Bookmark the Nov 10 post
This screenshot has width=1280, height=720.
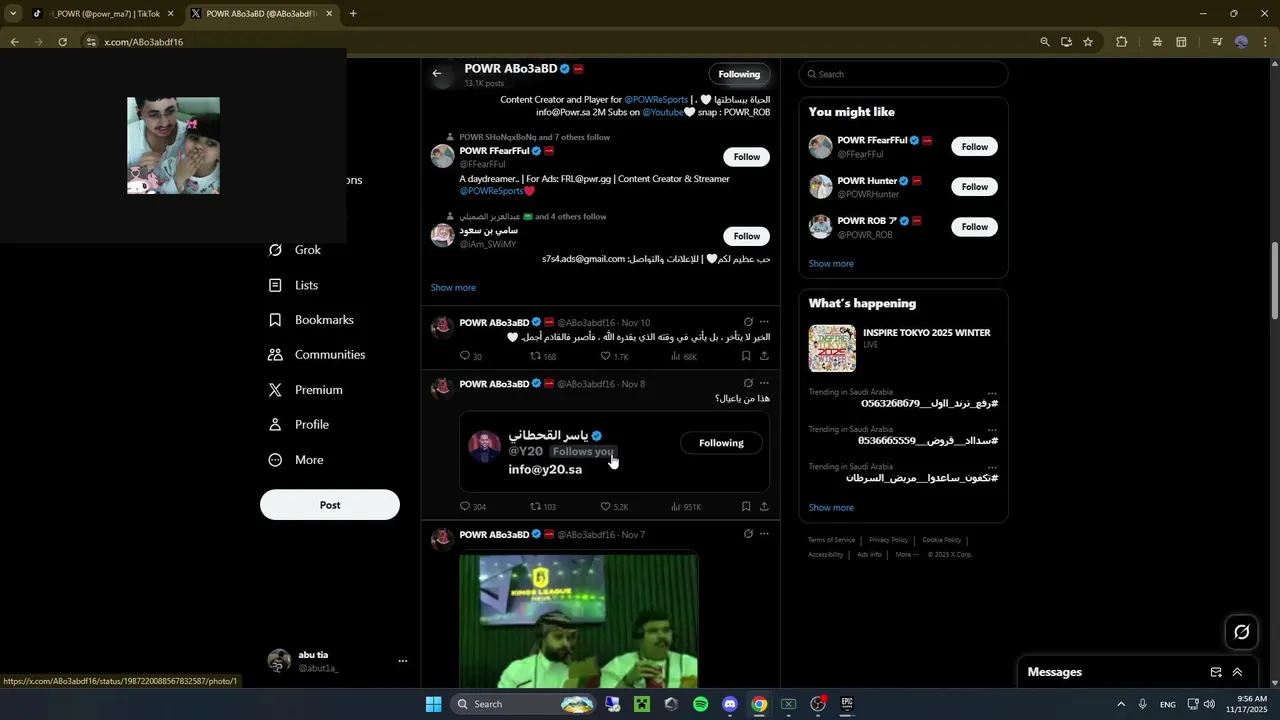[746, 356]
